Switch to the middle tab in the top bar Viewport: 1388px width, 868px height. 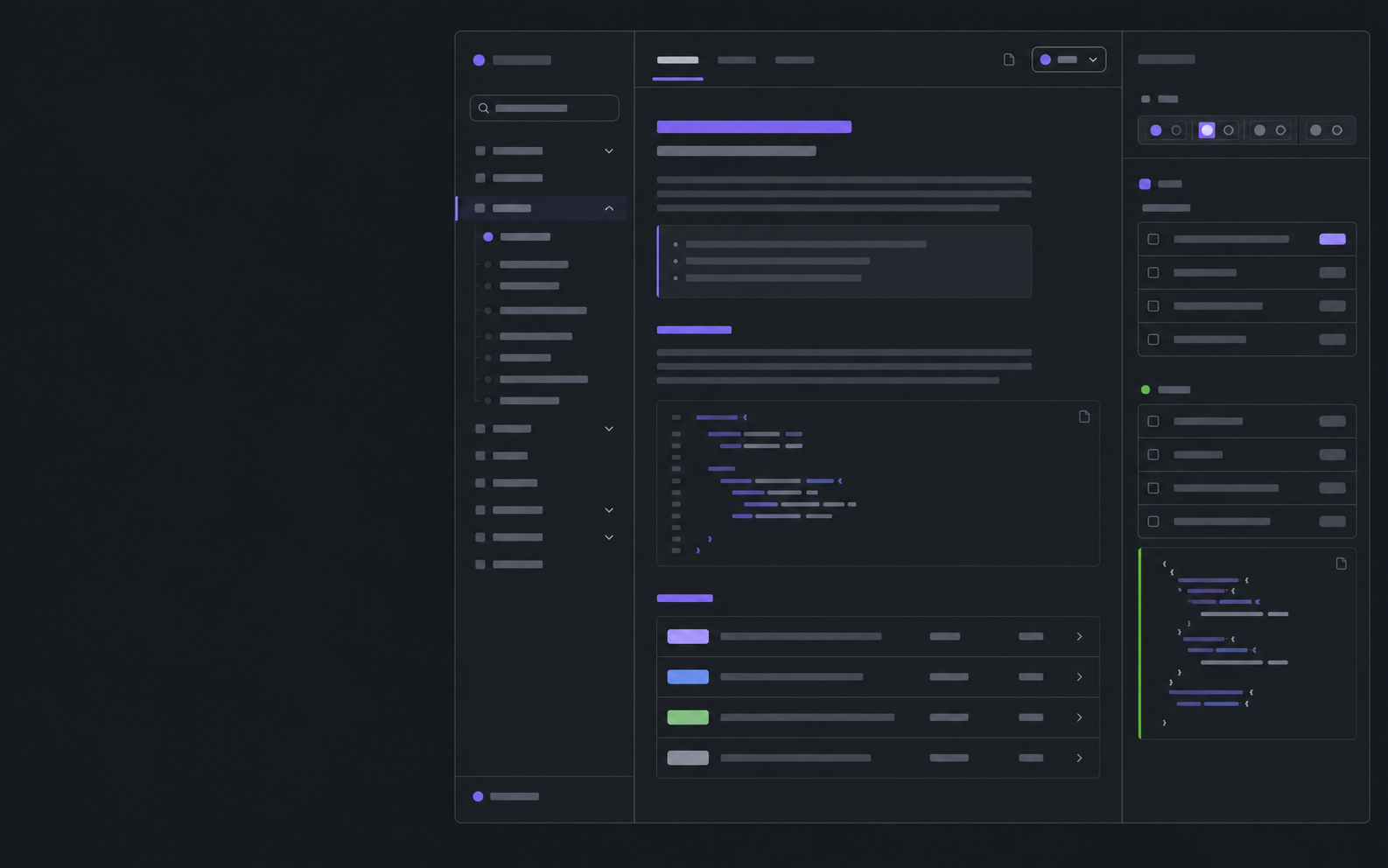[x=737, y=60]
